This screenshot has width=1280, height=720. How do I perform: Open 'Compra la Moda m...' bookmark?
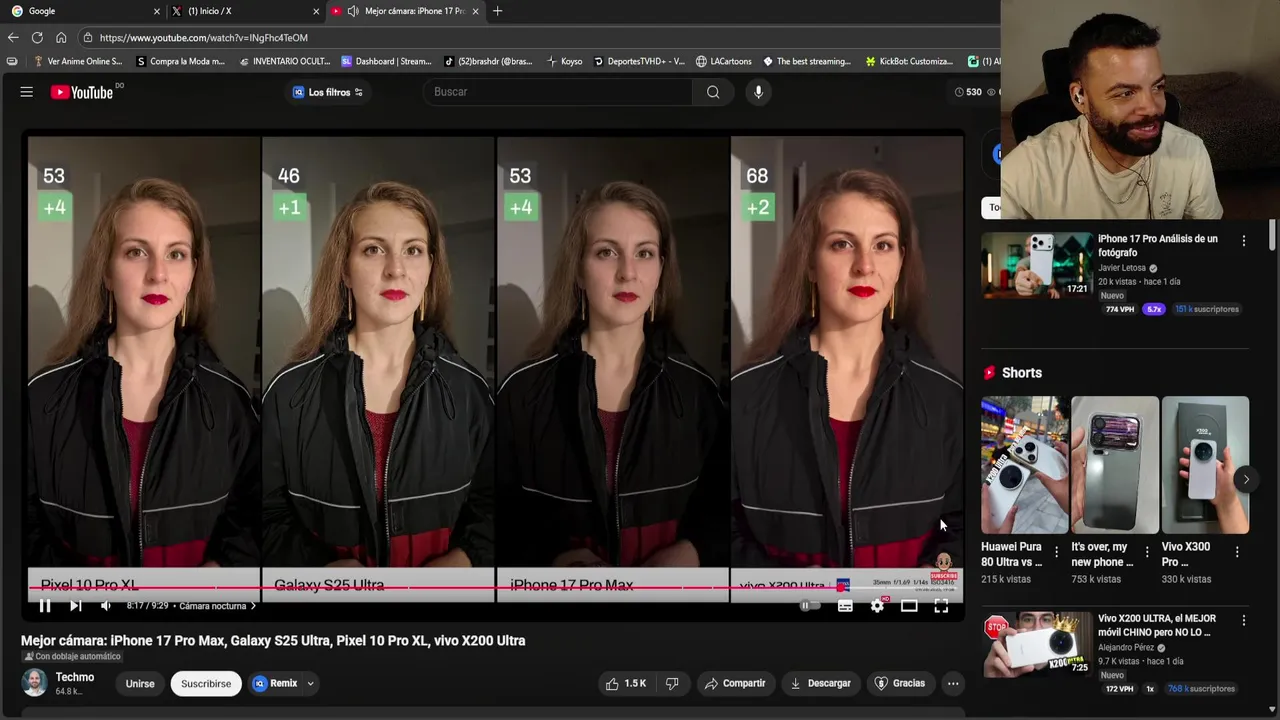point(180,61)
